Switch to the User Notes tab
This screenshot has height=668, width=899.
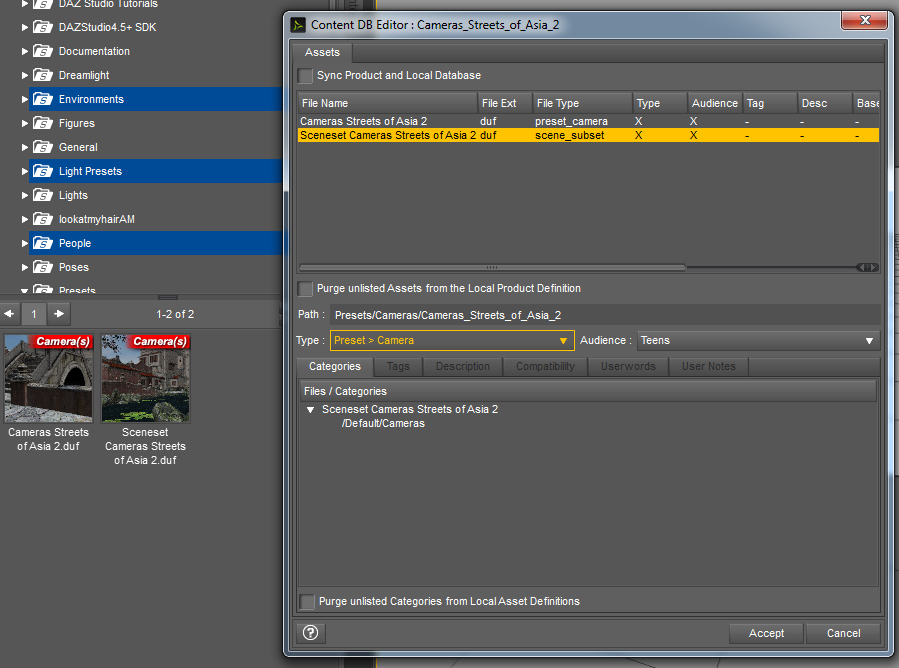(709, 366)
